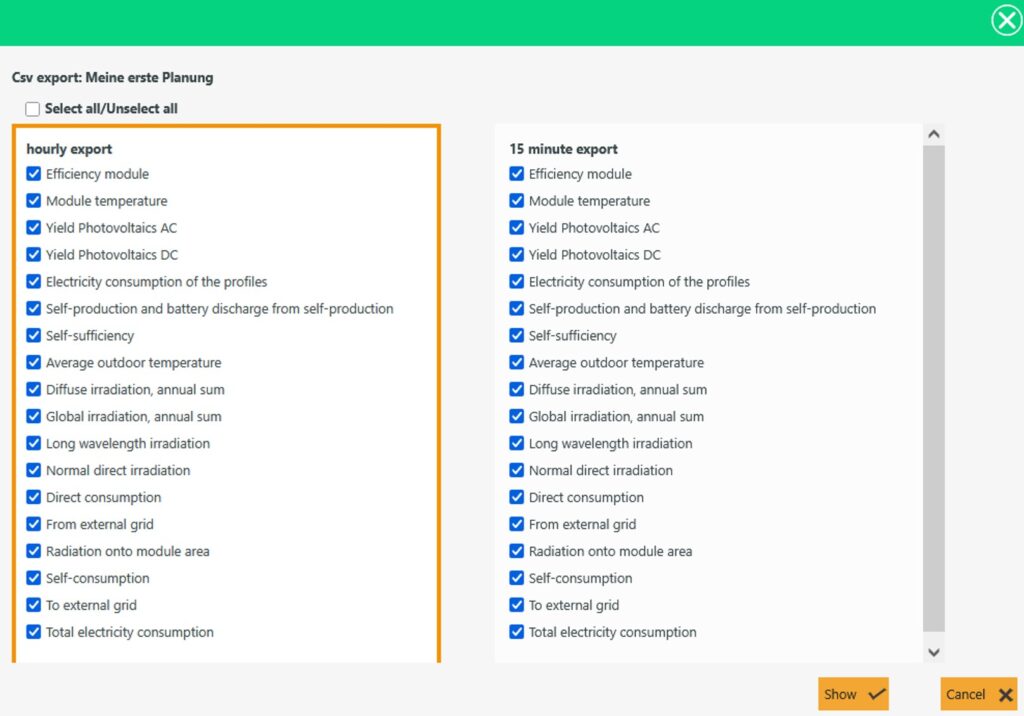Click the scrollbar down arrow

click(934, 652)
